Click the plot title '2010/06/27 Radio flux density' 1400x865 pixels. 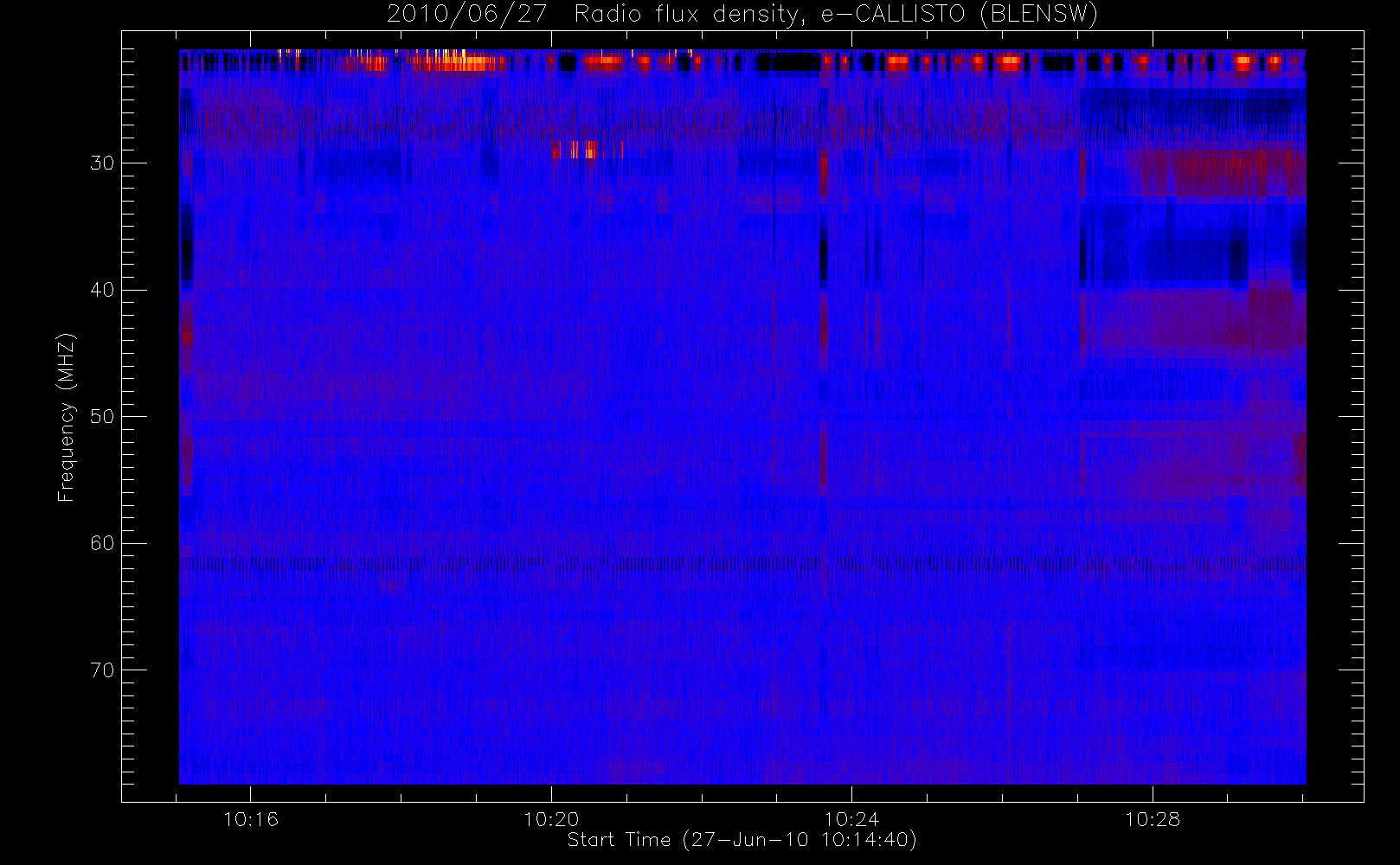(x=742, y=15)
